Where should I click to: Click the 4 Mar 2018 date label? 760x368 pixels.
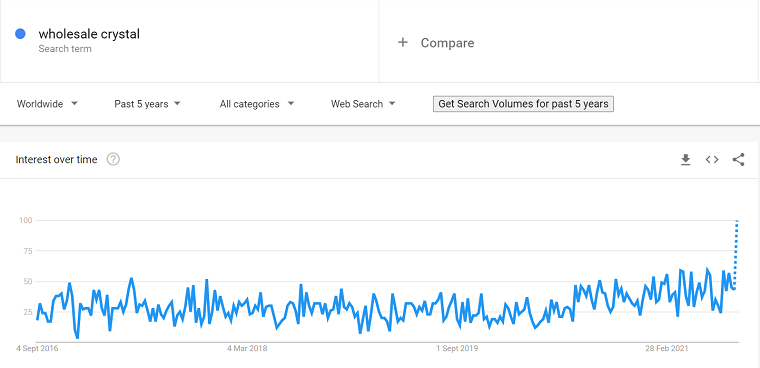pos(247,348)
